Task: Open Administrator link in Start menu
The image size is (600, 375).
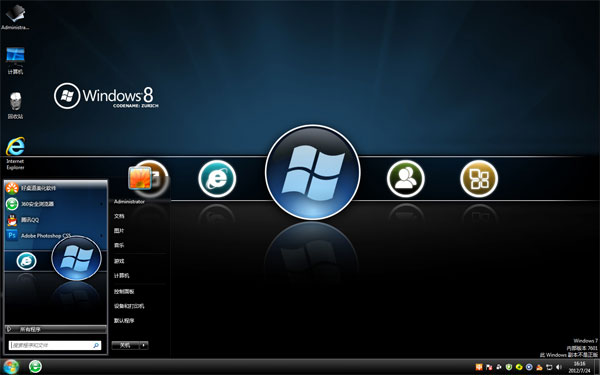Action: tap(129, 202)
